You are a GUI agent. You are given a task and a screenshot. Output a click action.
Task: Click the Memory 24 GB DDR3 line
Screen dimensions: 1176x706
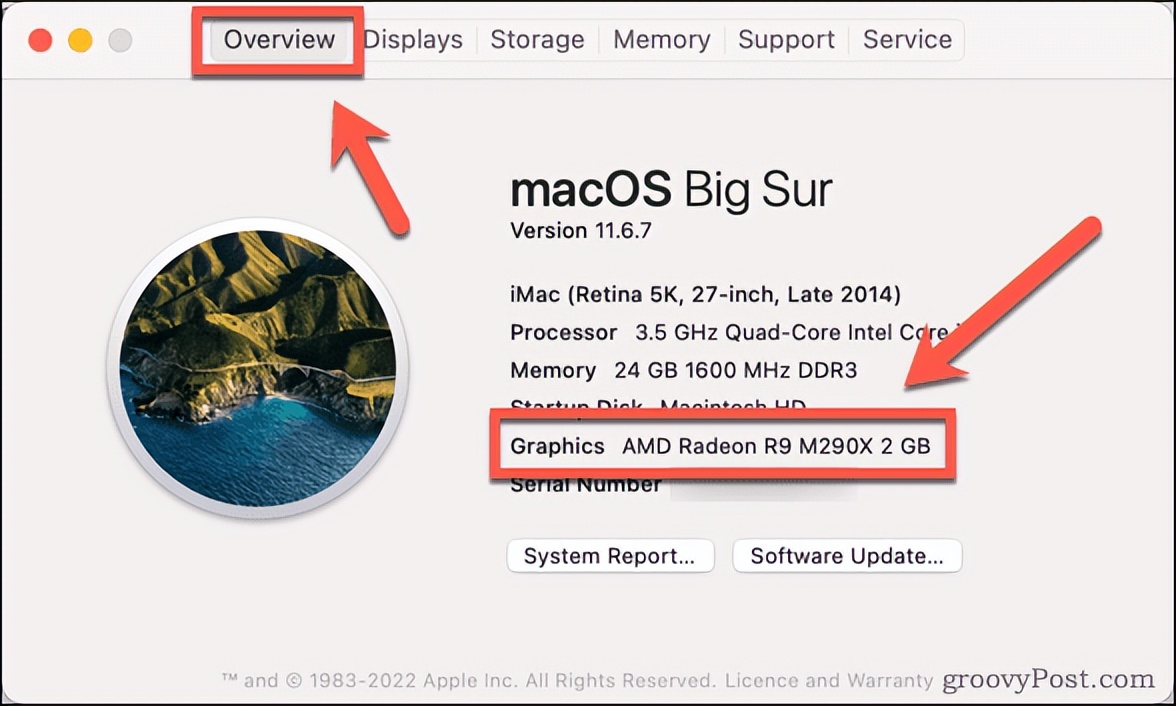683,371
